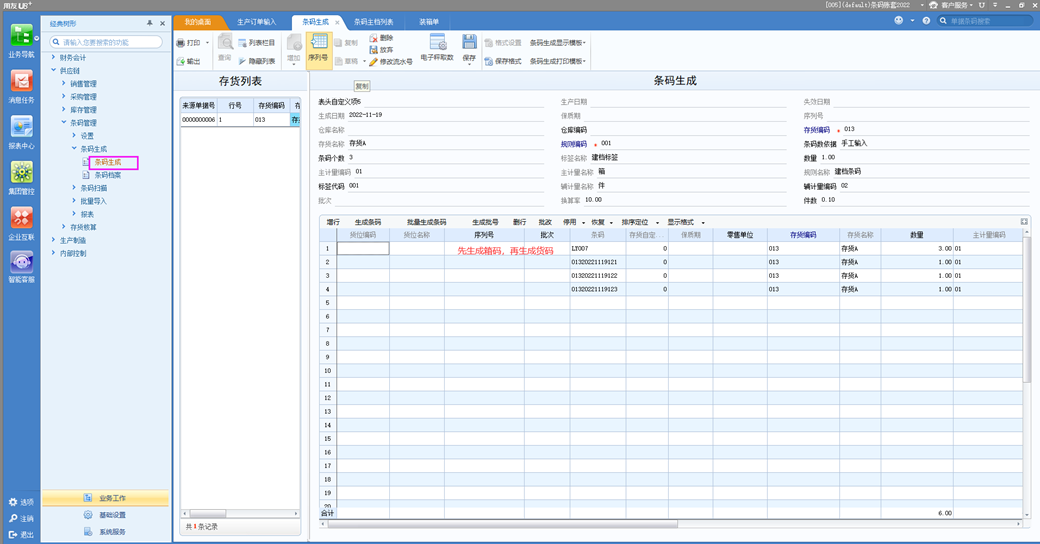Image resolution: width=1040 pixels, height=544 pixels.
Task: Expand the 生产制造 tree node
Action: point(54,240)
